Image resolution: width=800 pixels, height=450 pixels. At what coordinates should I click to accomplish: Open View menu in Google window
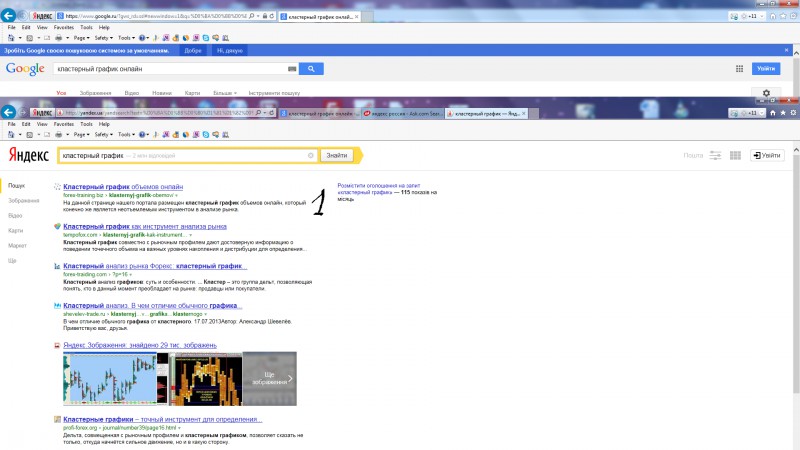(x=42, y=28)
